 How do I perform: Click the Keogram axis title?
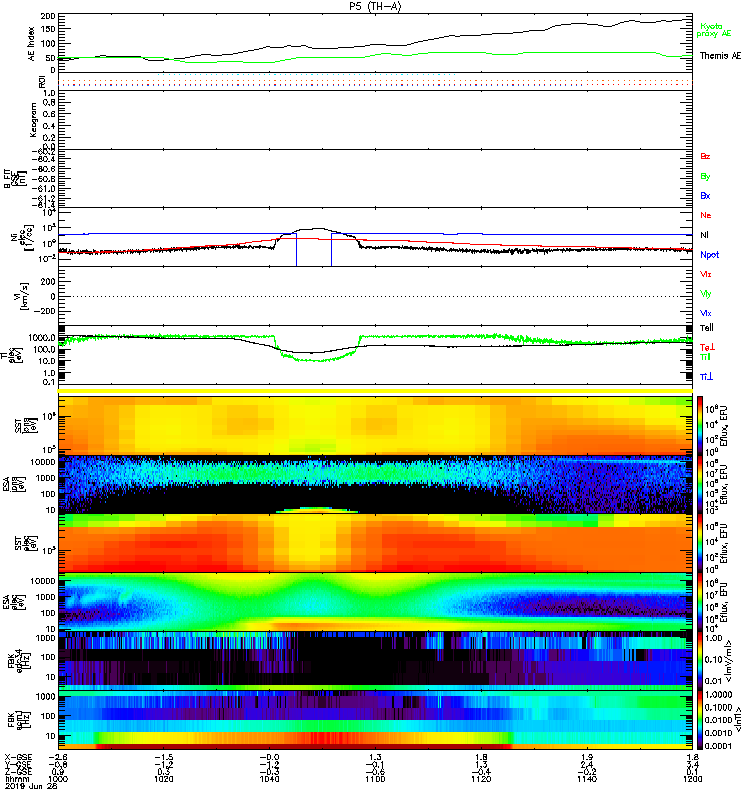point(33,119)
